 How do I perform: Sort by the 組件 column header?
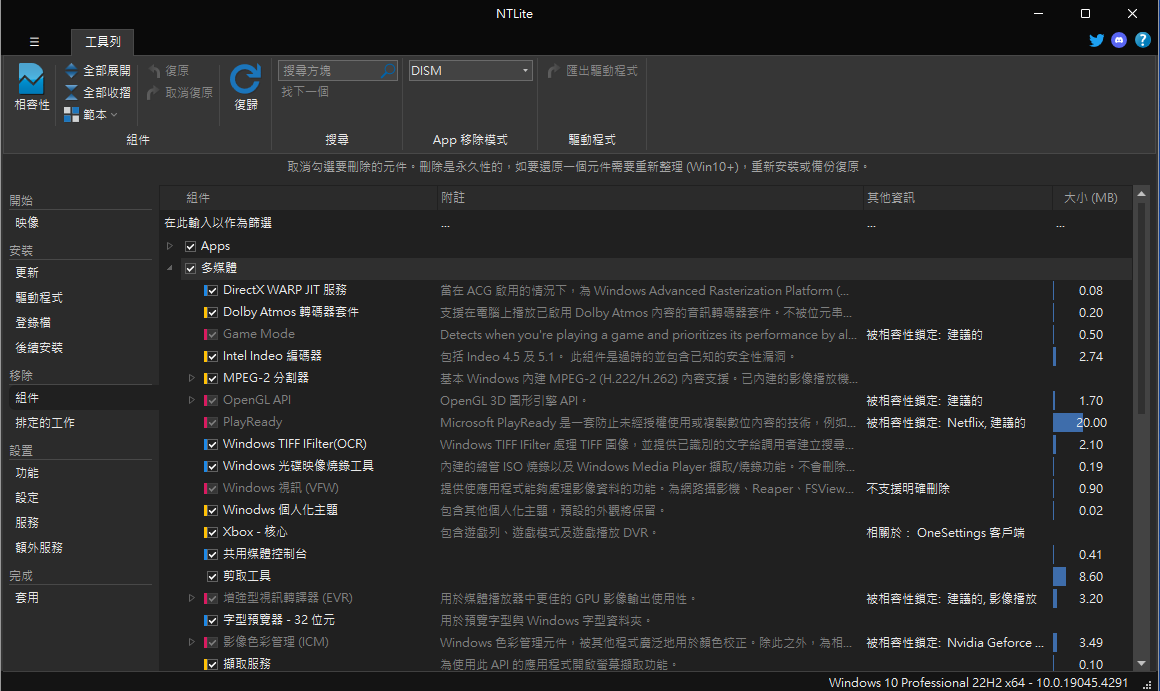click(299, 198)
